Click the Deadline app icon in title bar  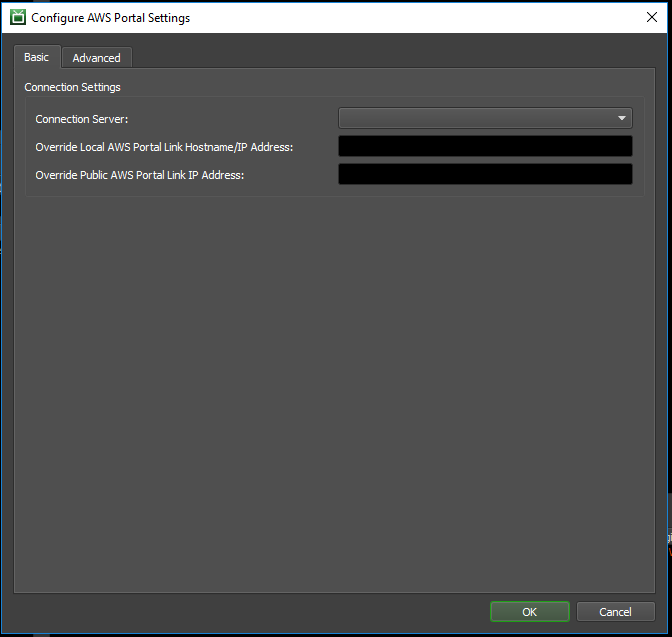[17, 17]
